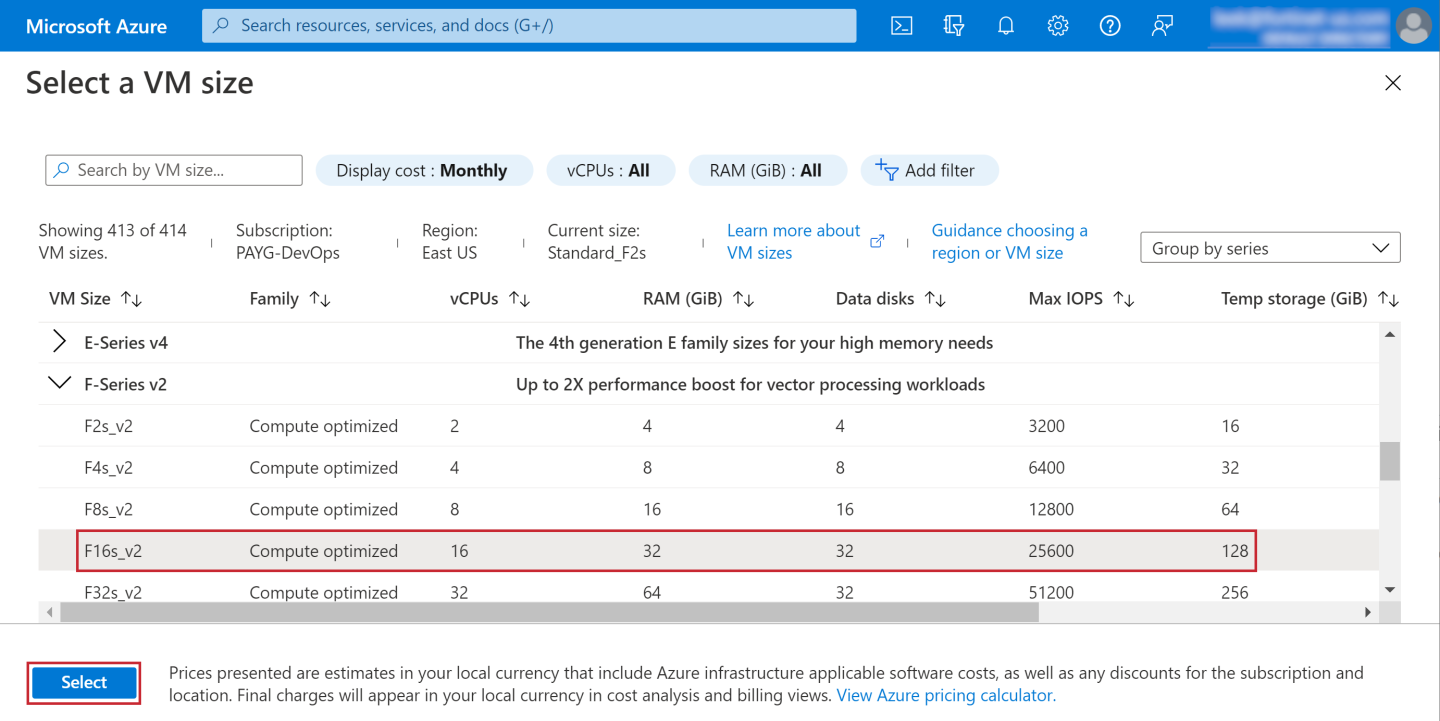Click the Add filter button
The height and width of the screenshot is (721, 1440).
tap(928, 171)
